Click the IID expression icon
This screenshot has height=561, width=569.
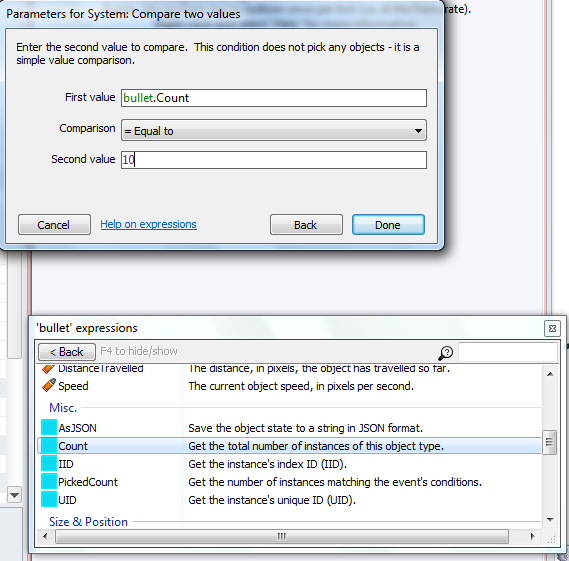49,463
